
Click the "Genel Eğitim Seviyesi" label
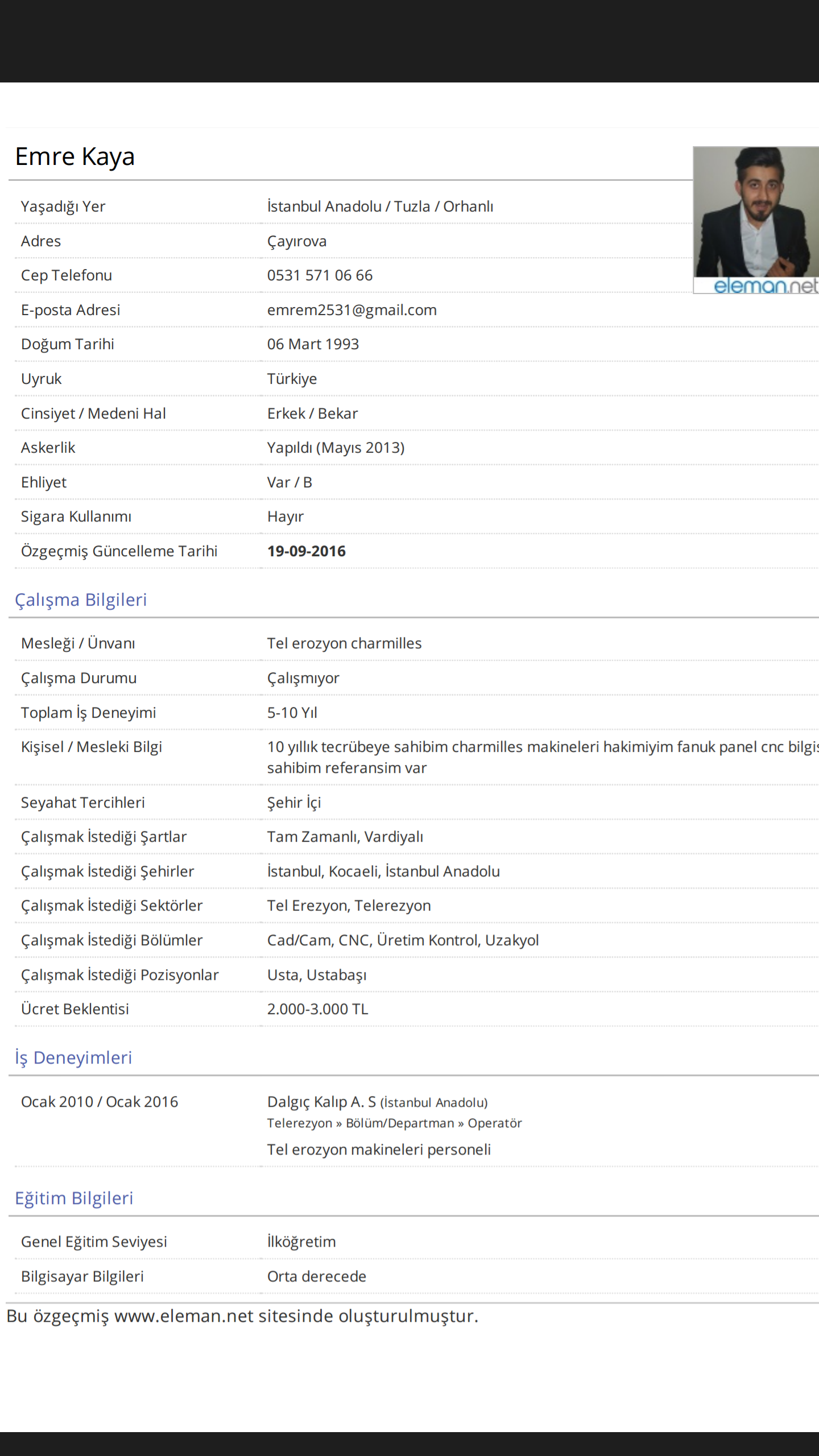[94, 1242]
